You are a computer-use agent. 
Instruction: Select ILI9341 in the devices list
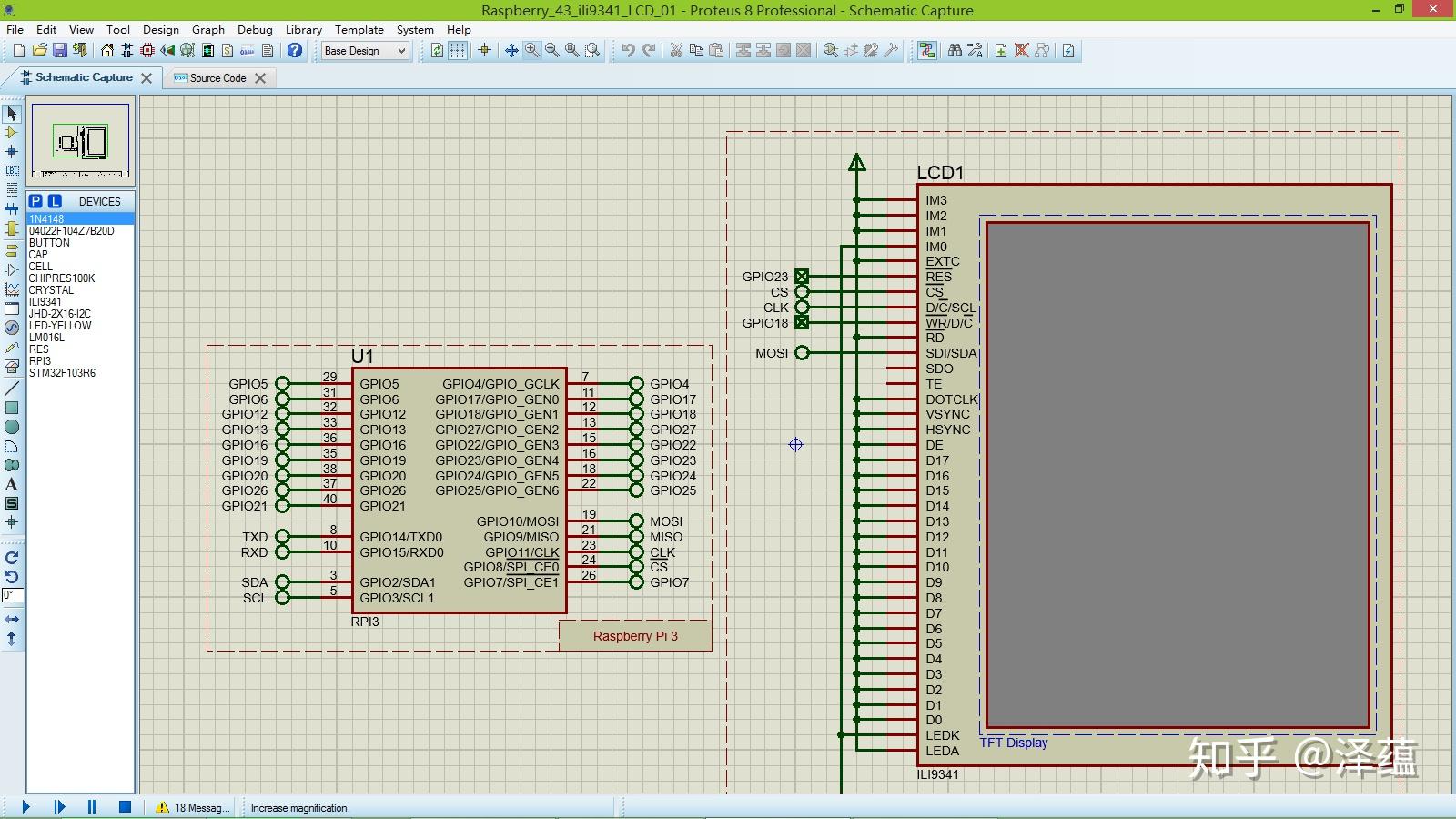tap(45, 302)
